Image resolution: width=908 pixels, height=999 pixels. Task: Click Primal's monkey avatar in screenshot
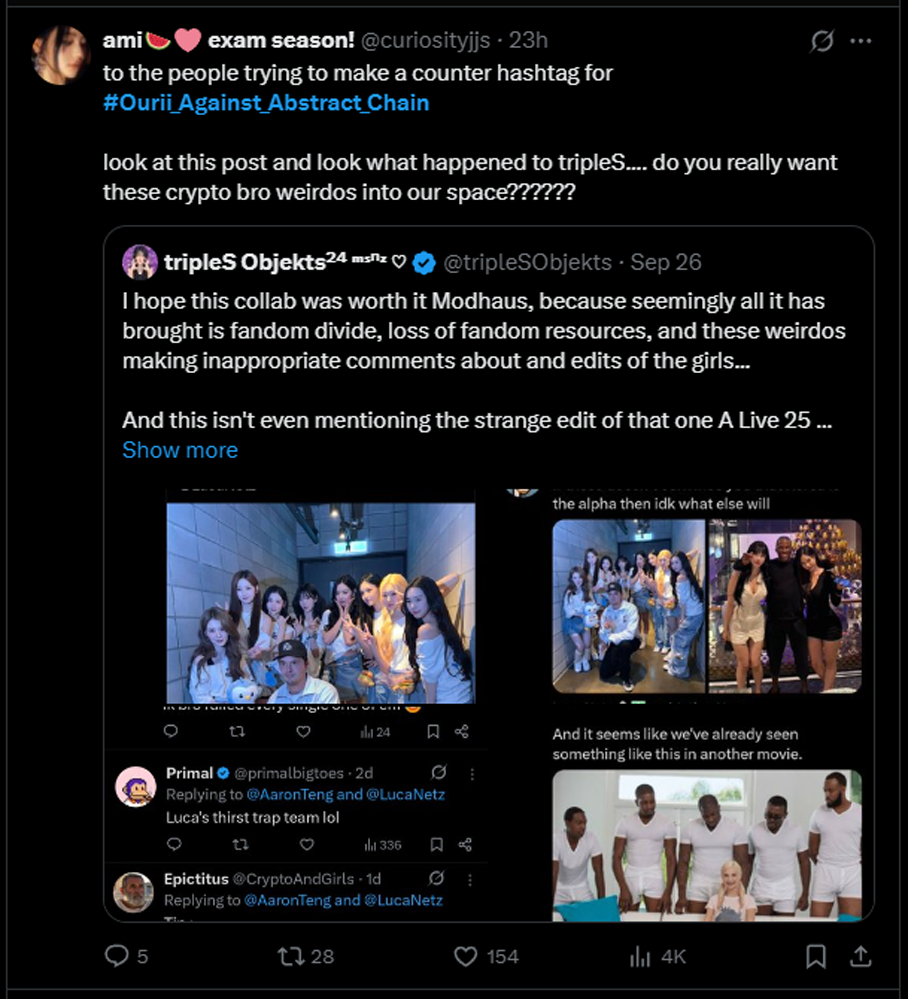135,787
